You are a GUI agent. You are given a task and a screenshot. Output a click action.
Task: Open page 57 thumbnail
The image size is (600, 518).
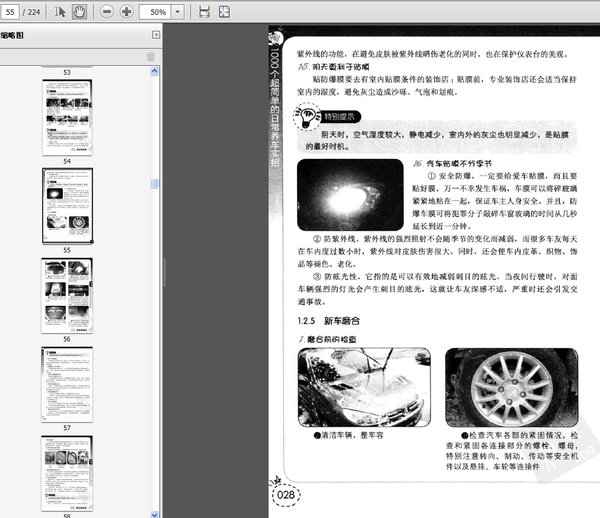67,382
